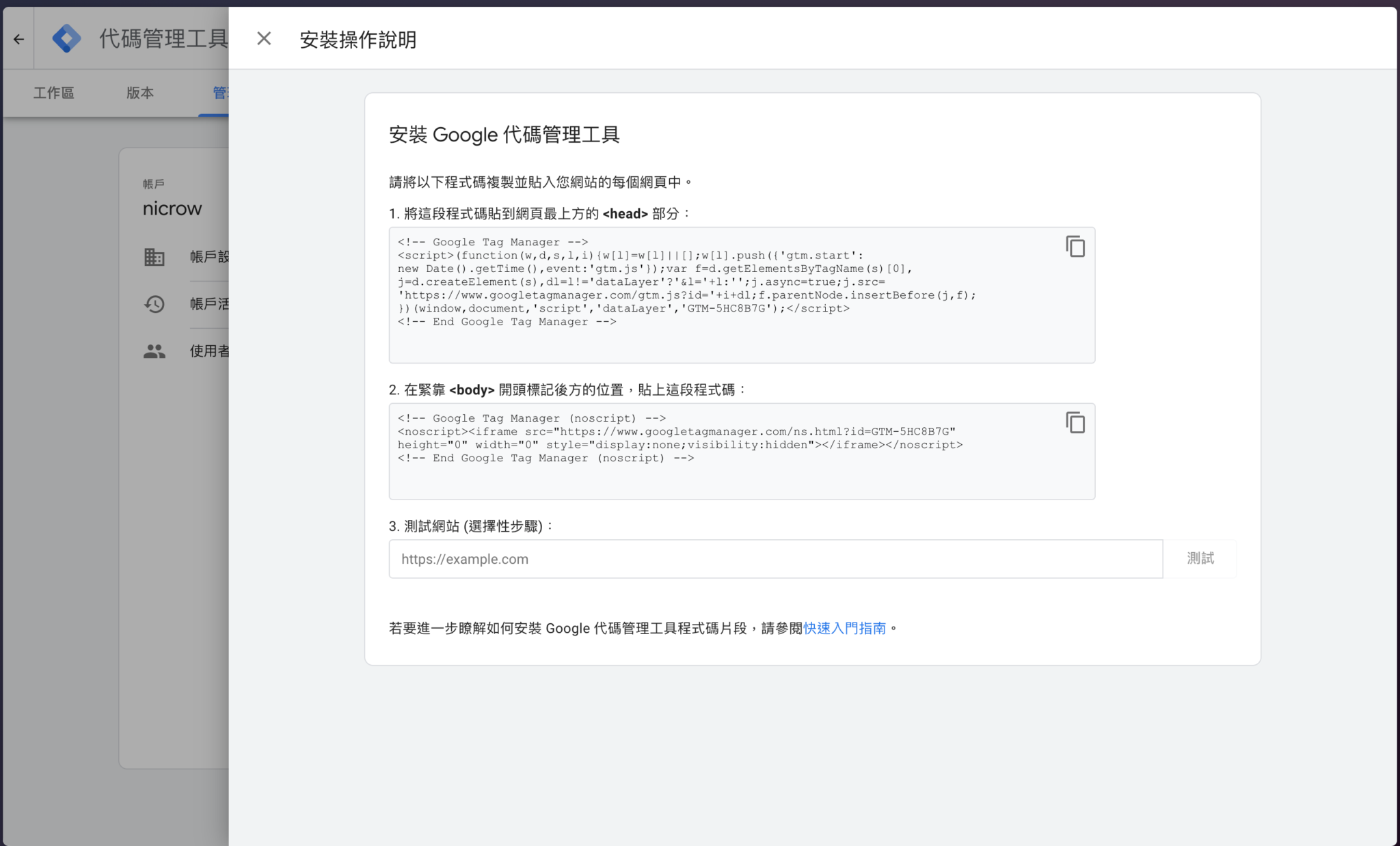Image resolution: width=1400 pixels, height=846 pixels.
Task: Select the 使用者 menu entry
Action: (208, 352)
